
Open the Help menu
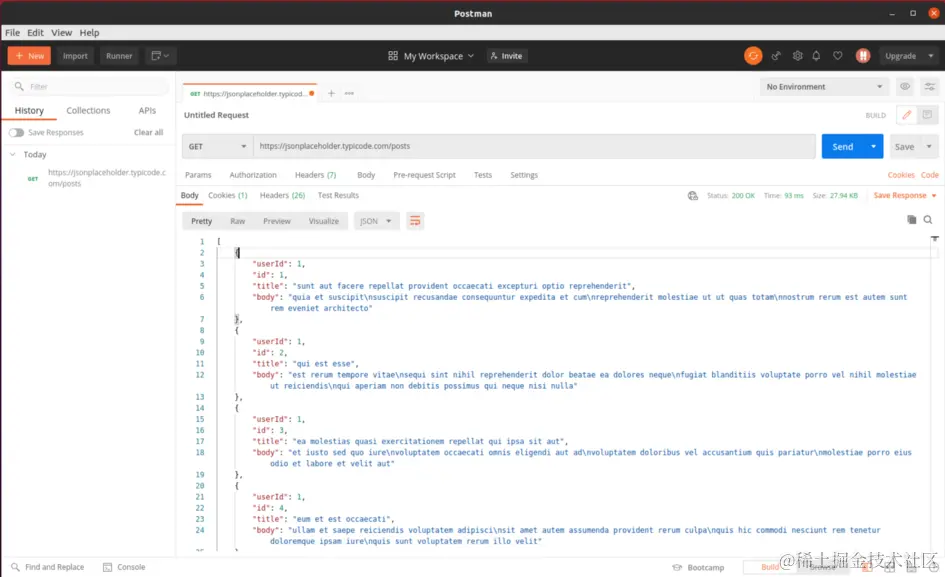pyautogui.click(x=89, y=33)
